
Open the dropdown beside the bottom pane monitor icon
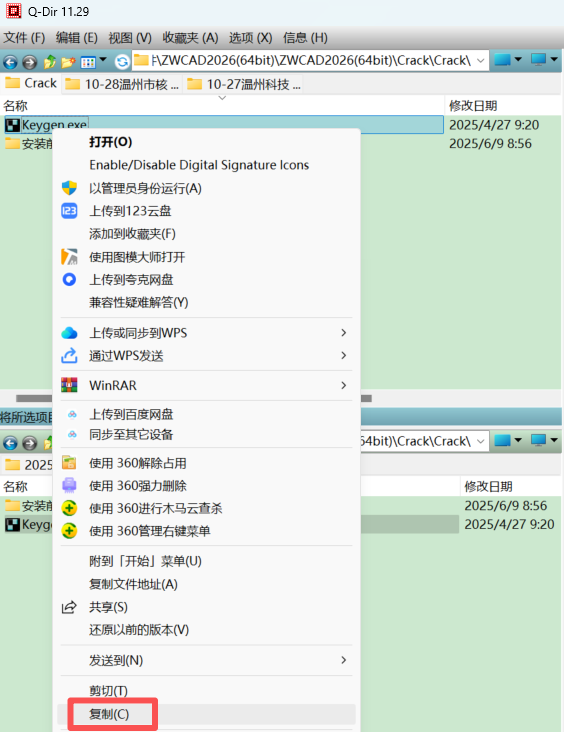[554, 441]
